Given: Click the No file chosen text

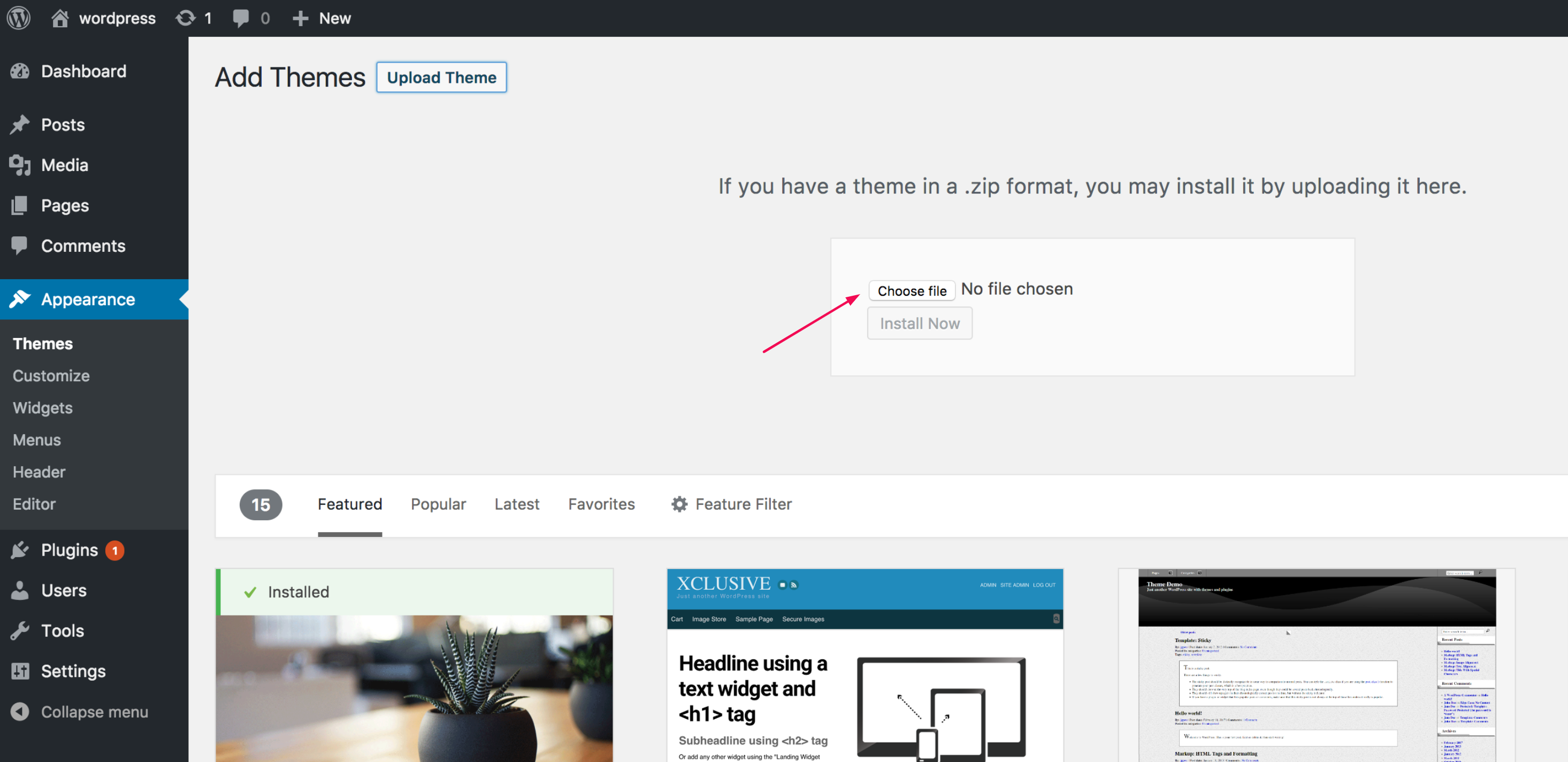Looking at the screenshot, I should coord(1016,289).
